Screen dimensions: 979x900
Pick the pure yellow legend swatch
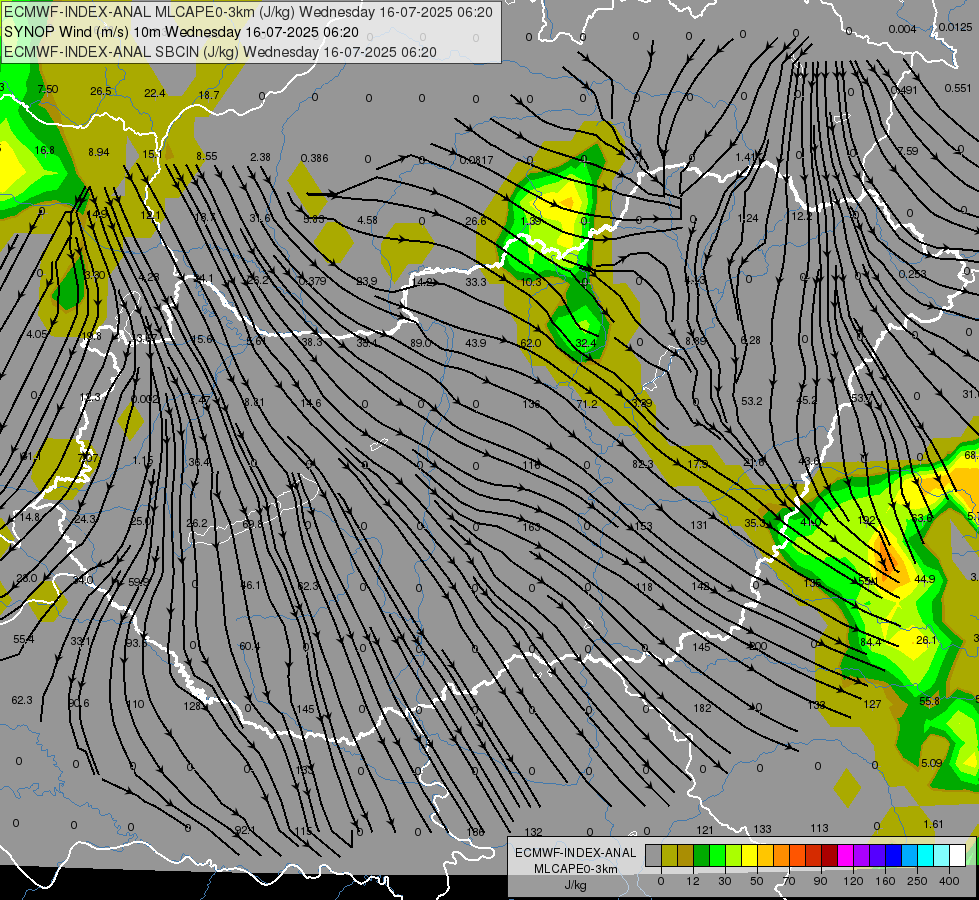coord(749,855)
